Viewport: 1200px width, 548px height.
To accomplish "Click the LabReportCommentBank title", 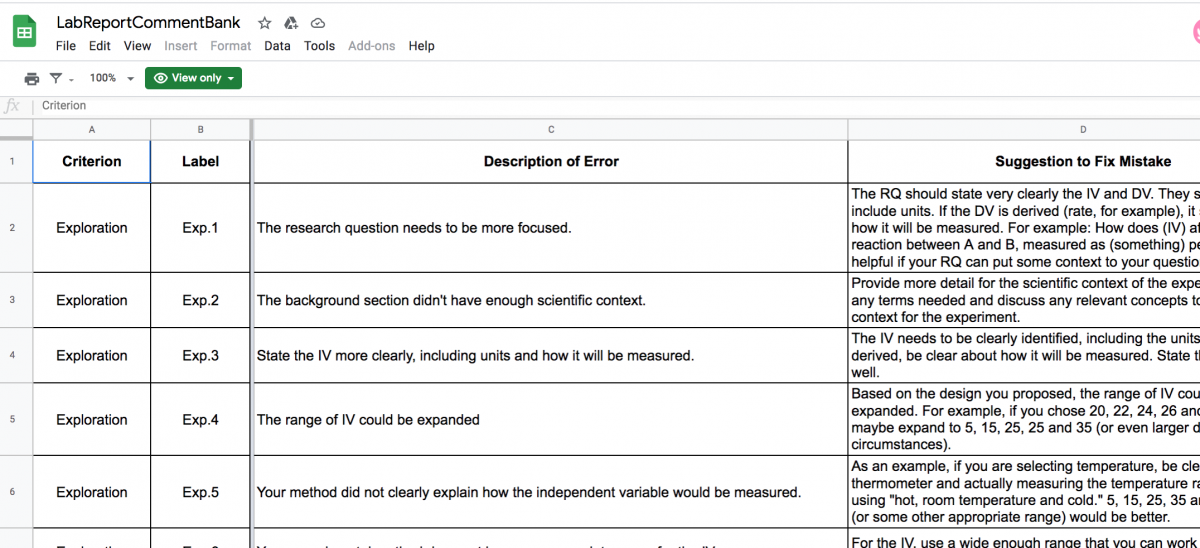I will [148, 23].
